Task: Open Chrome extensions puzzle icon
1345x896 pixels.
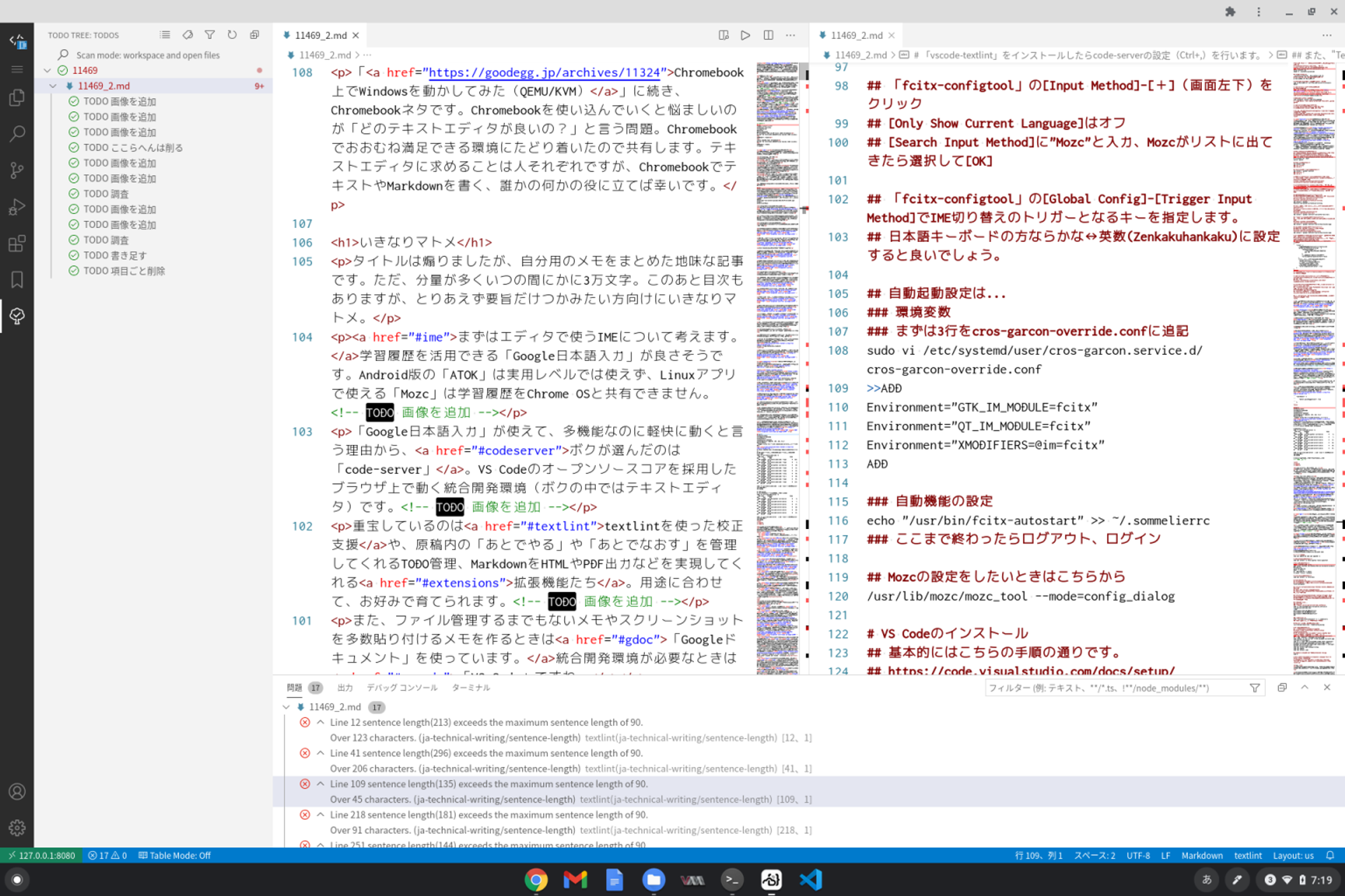Action: pyautogui.click(x=1230, y=11)
